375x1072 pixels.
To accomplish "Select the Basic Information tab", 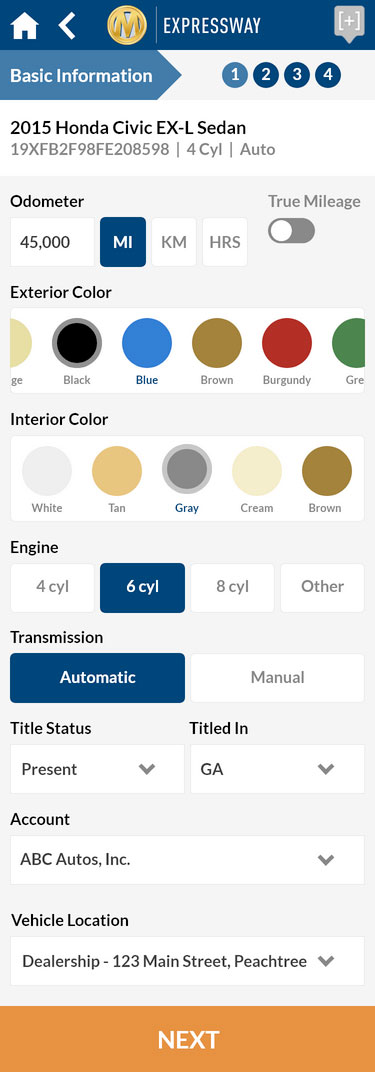I will (x=81, y=75).
